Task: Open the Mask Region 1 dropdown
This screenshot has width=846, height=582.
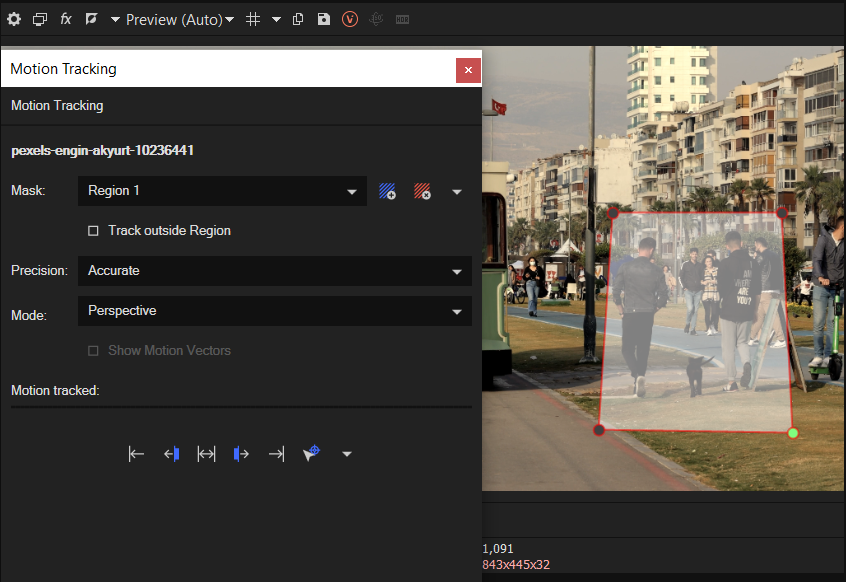Action: pyautogui.click(x=222, y=191)
